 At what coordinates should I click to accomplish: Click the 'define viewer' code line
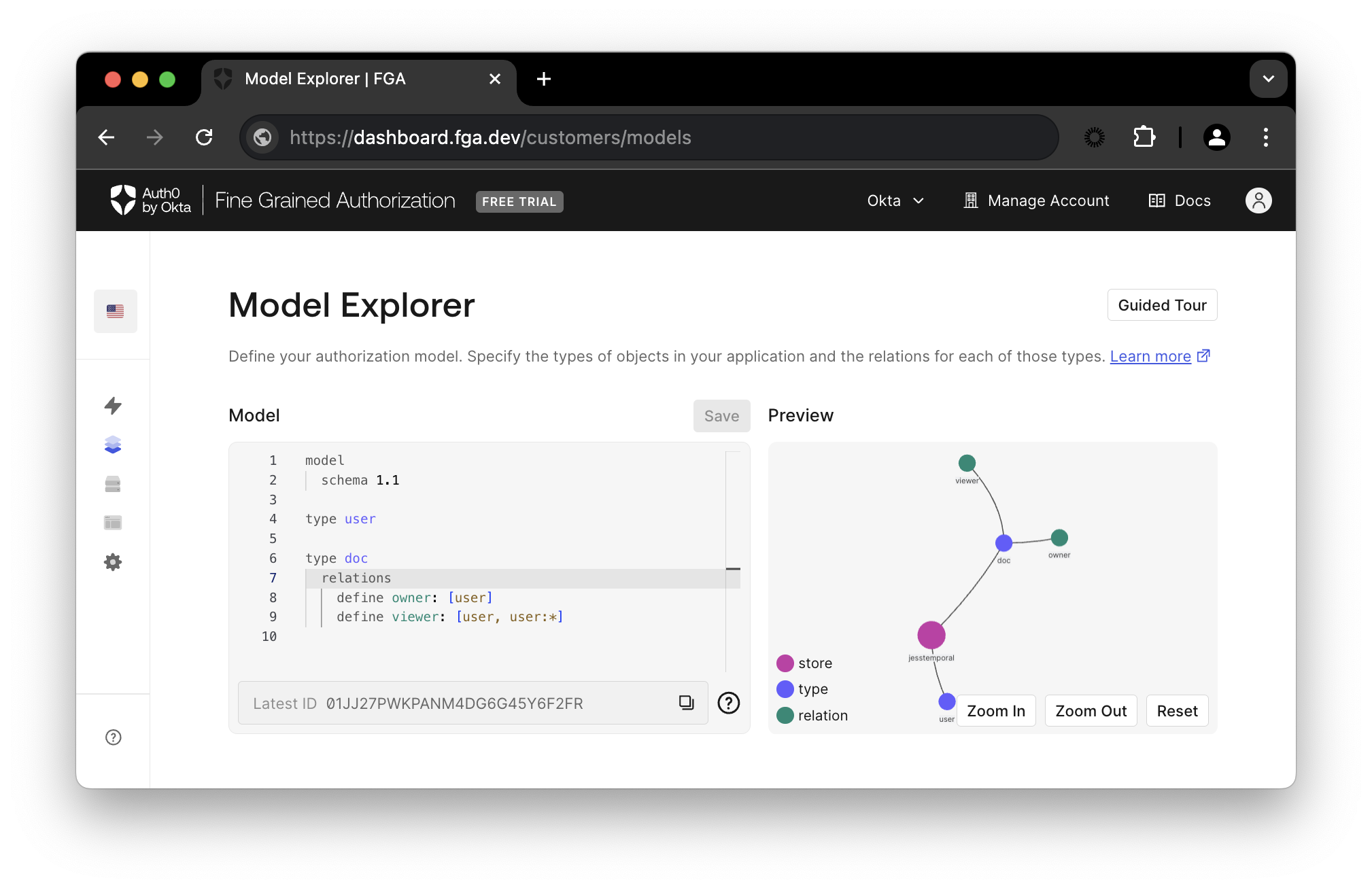450,616
